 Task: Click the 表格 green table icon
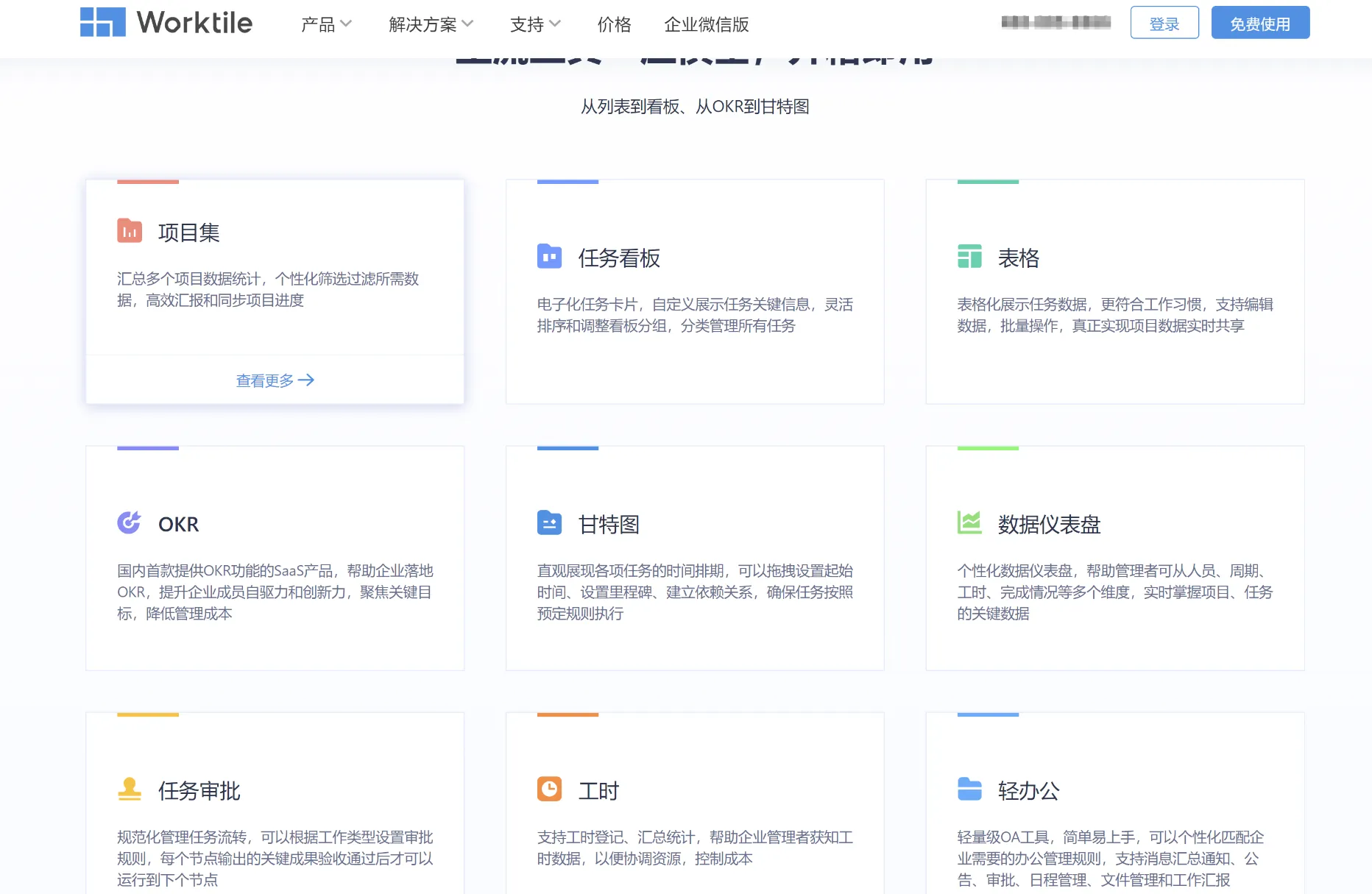969,256
